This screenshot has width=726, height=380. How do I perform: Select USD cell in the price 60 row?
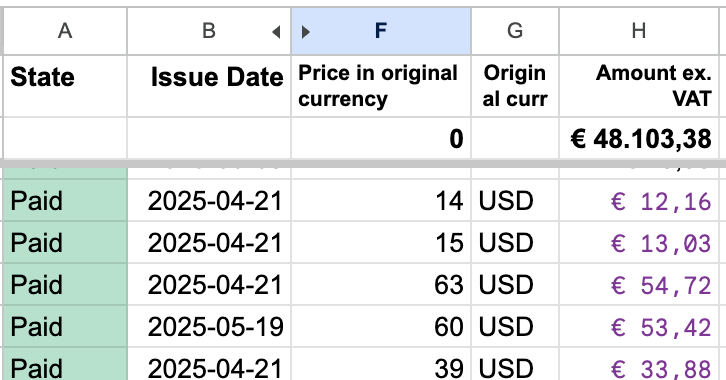tap(515, 326)
